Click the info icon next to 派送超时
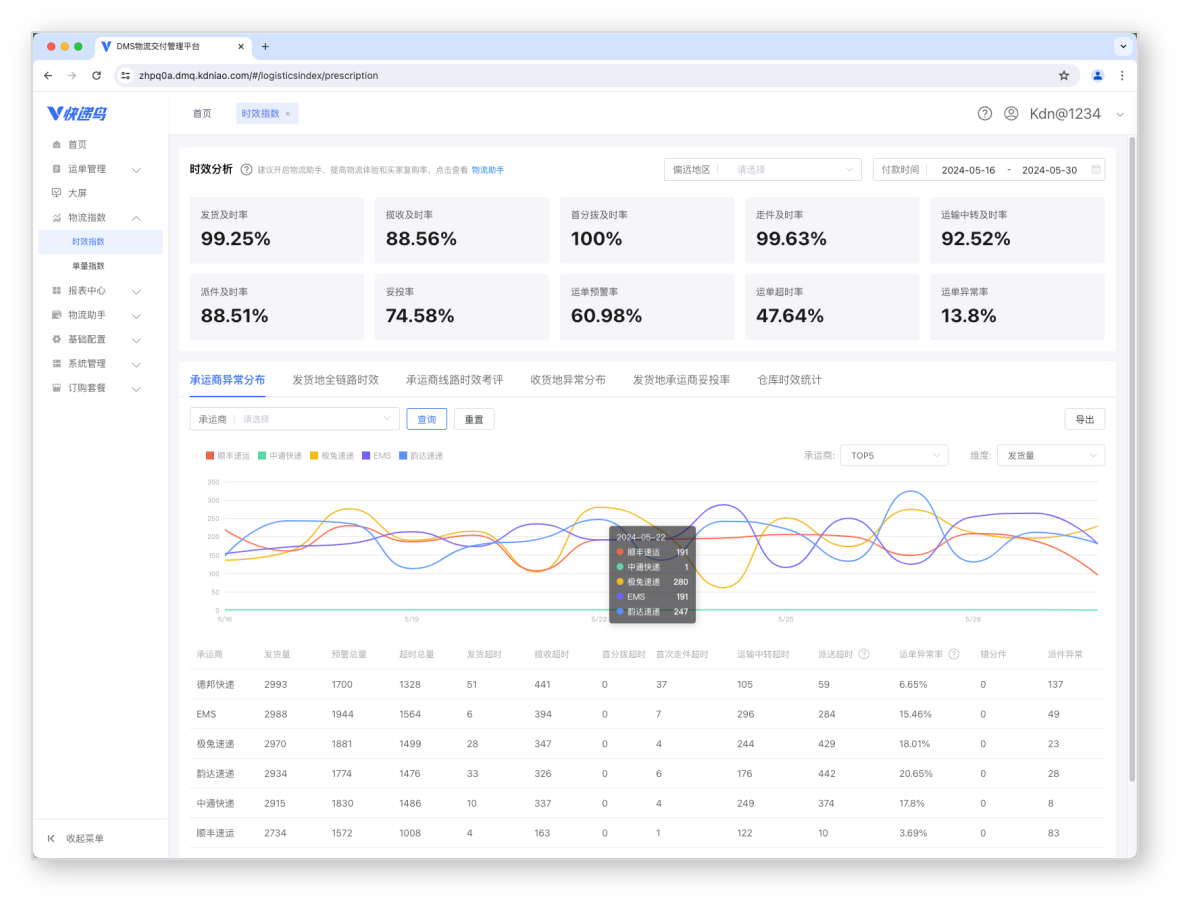 click(864, 655)
